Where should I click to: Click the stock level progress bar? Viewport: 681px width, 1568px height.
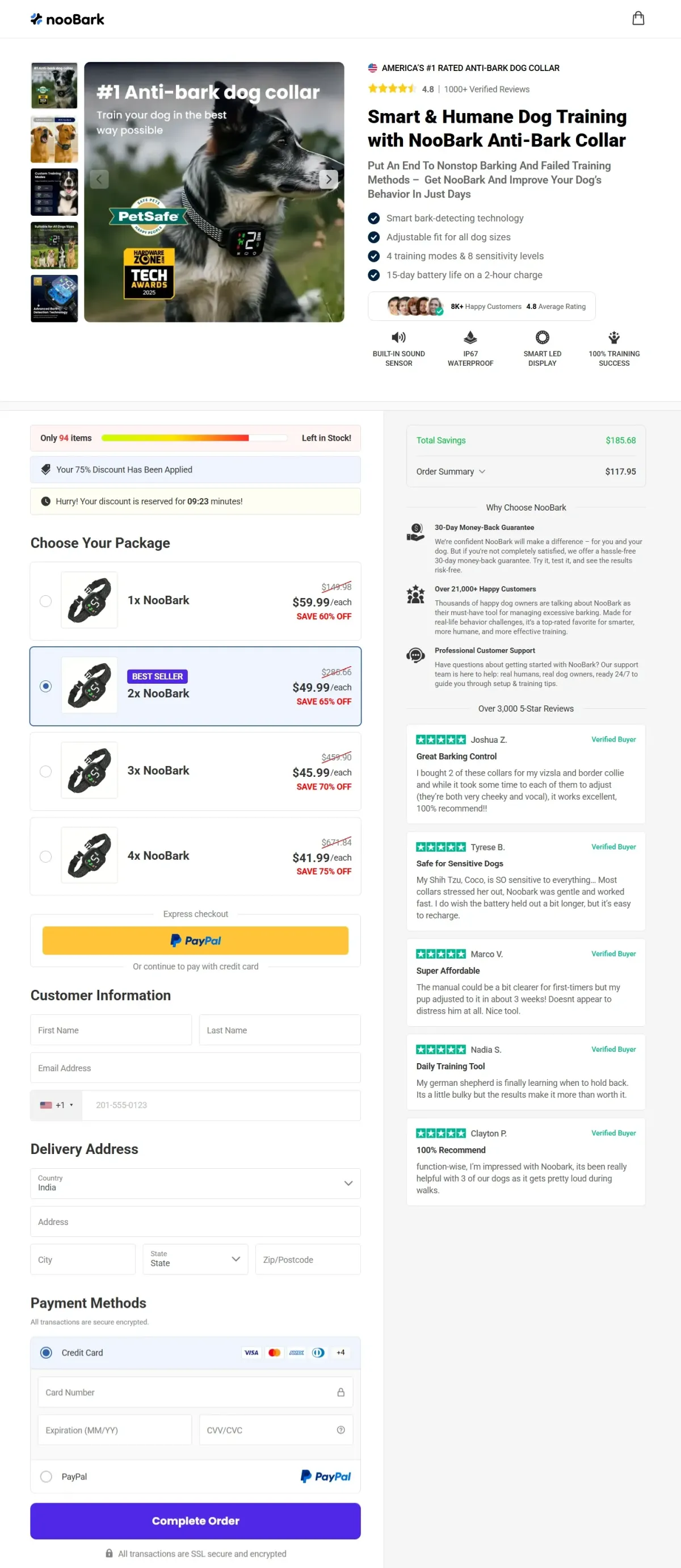(x=195, y=438)
